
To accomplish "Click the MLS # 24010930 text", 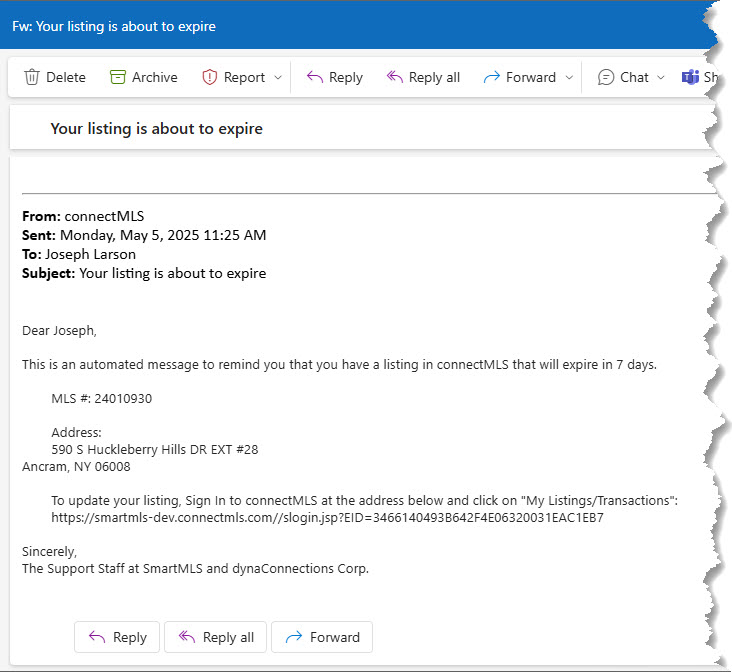I will click(101, 398).
